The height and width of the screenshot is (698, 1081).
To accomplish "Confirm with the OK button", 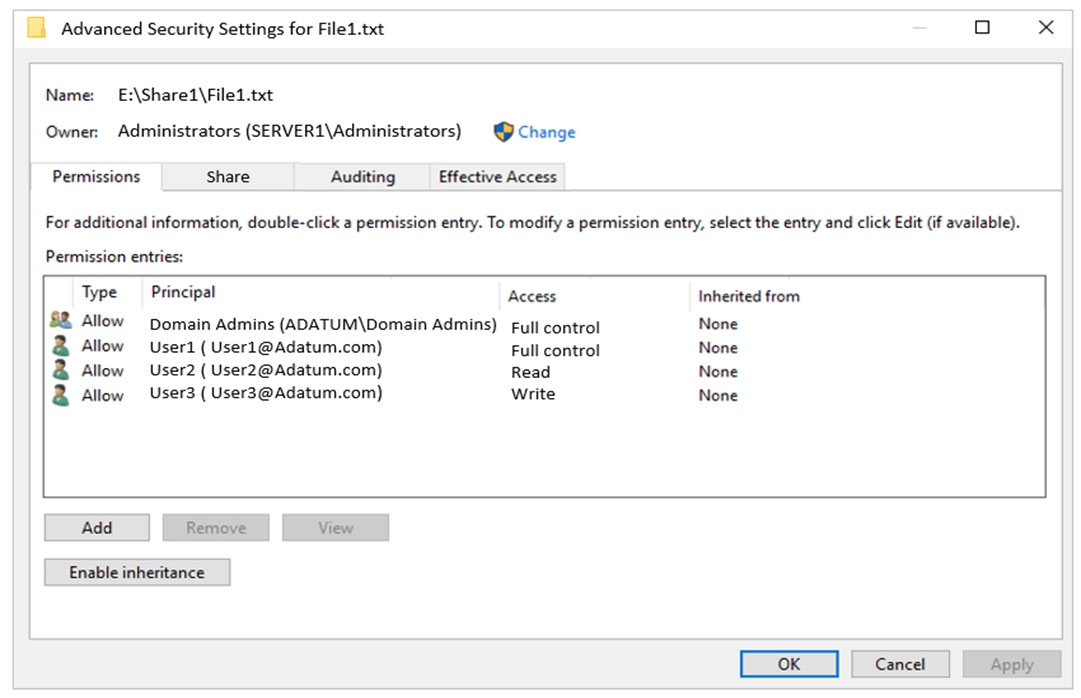I will [x=789, y=664].
